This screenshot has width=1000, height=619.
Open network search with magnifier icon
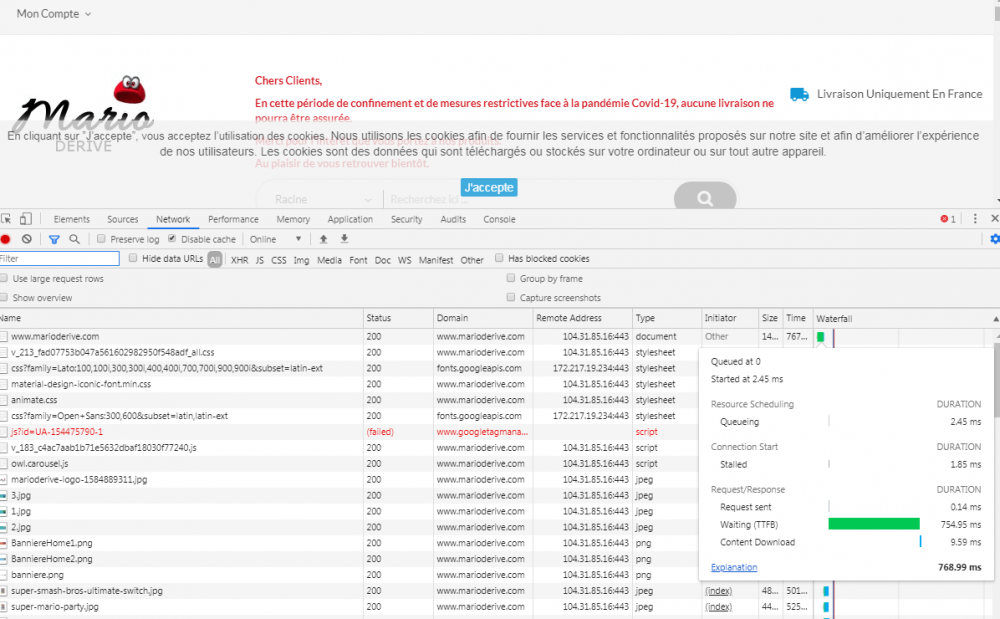pyautogui.click(x=74, y=239)
